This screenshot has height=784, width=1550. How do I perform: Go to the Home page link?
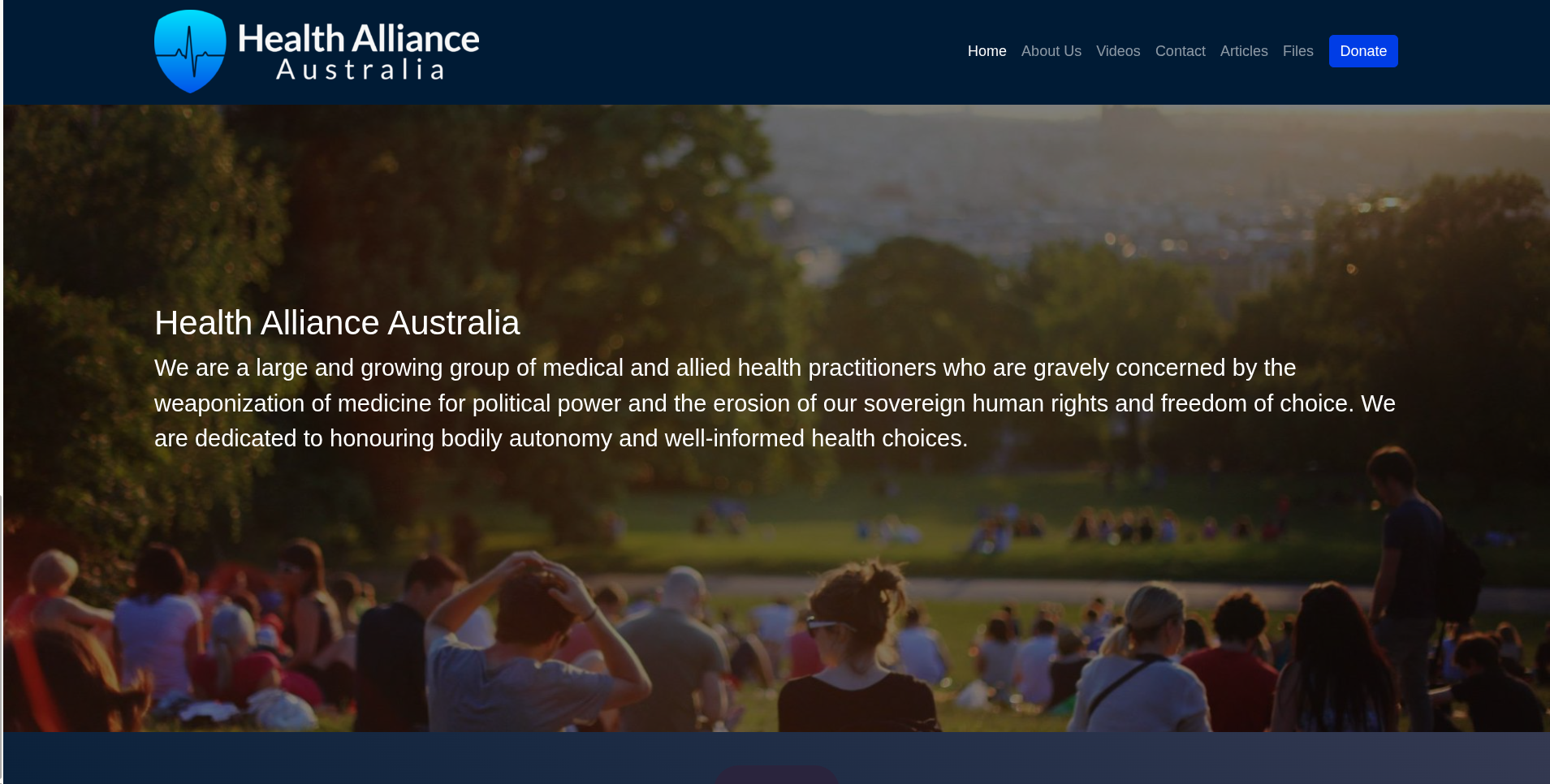[x=987, y=51]
